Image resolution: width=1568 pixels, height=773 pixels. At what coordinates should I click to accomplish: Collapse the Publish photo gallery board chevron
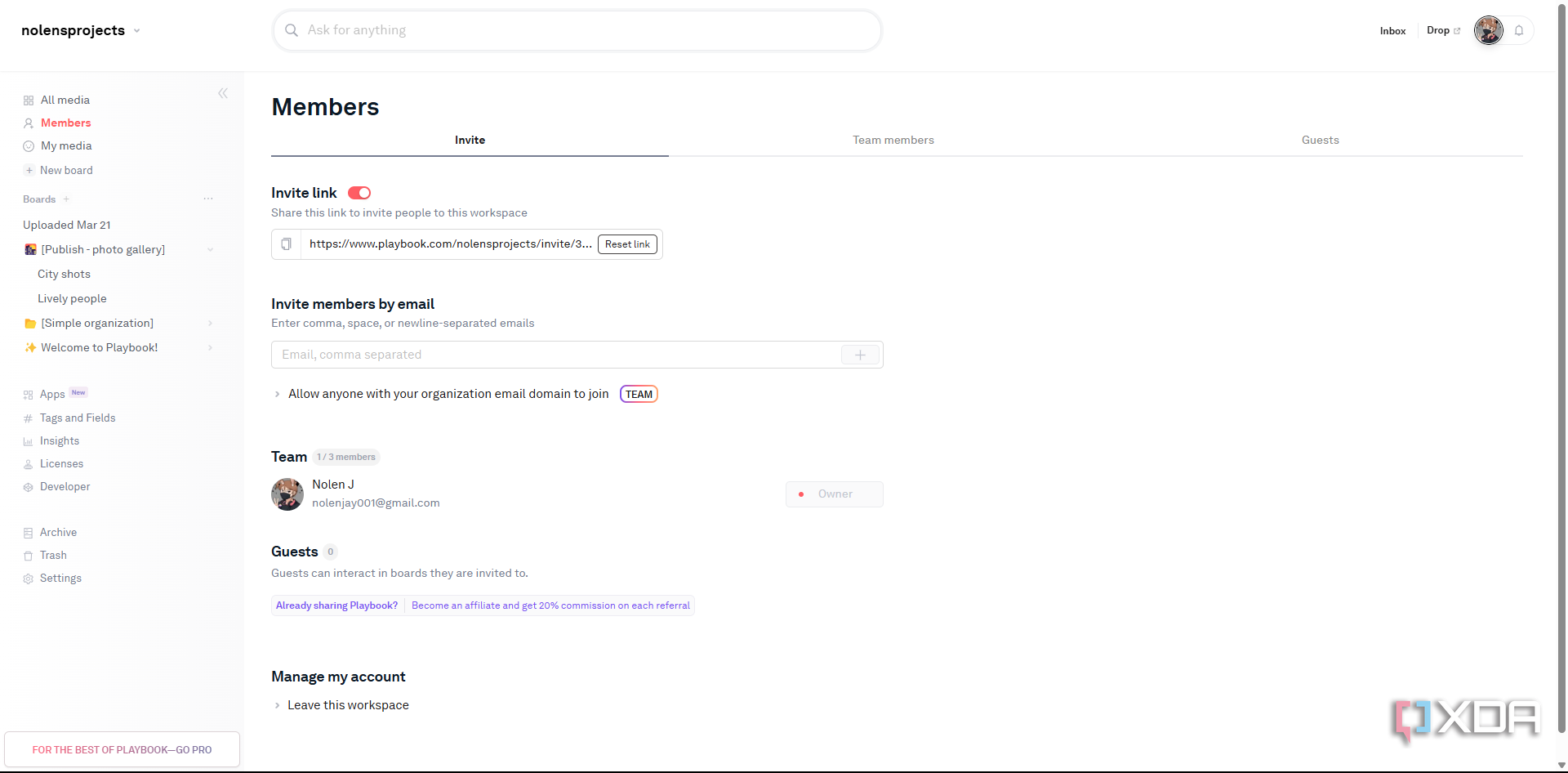tap(210, 250)
